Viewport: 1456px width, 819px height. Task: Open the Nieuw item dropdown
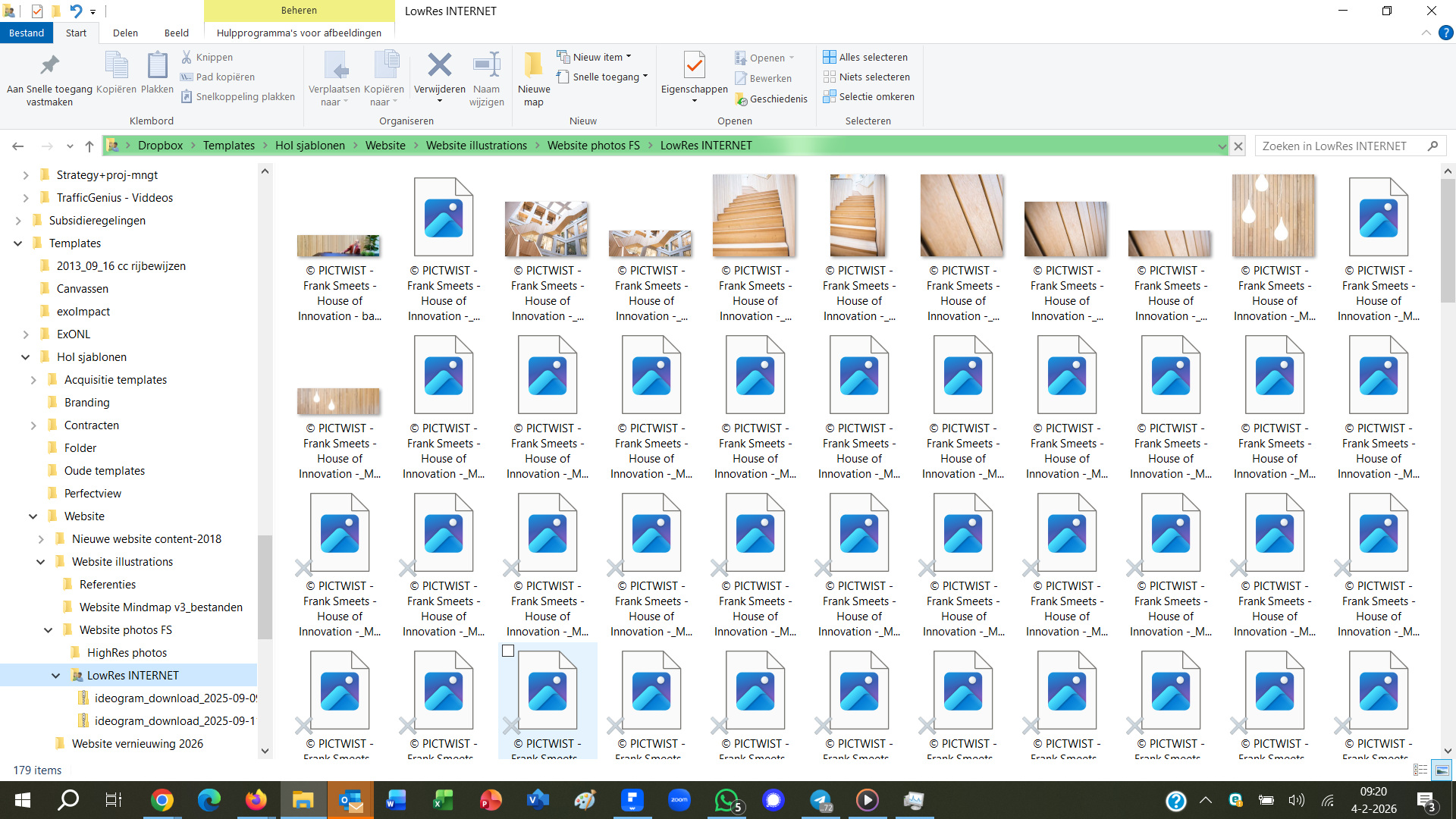point(595,57)
